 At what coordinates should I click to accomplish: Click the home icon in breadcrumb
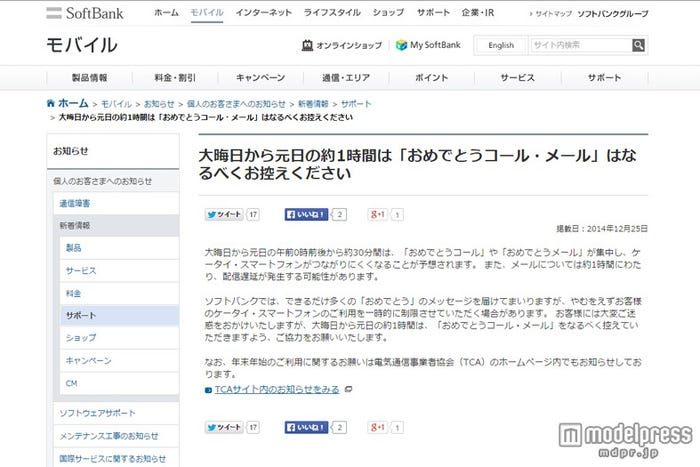[x=51, y=103]
